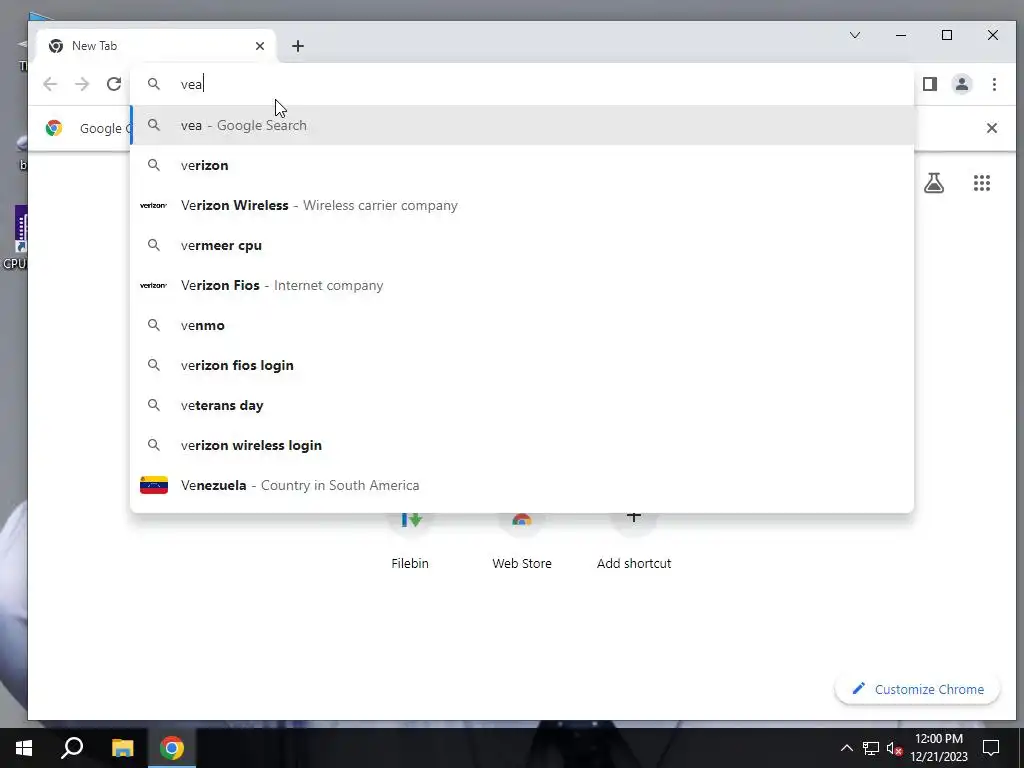Click the Venezuela flag icon
Viewport: 1024px width, 768px height.
[x=154, y=485]
